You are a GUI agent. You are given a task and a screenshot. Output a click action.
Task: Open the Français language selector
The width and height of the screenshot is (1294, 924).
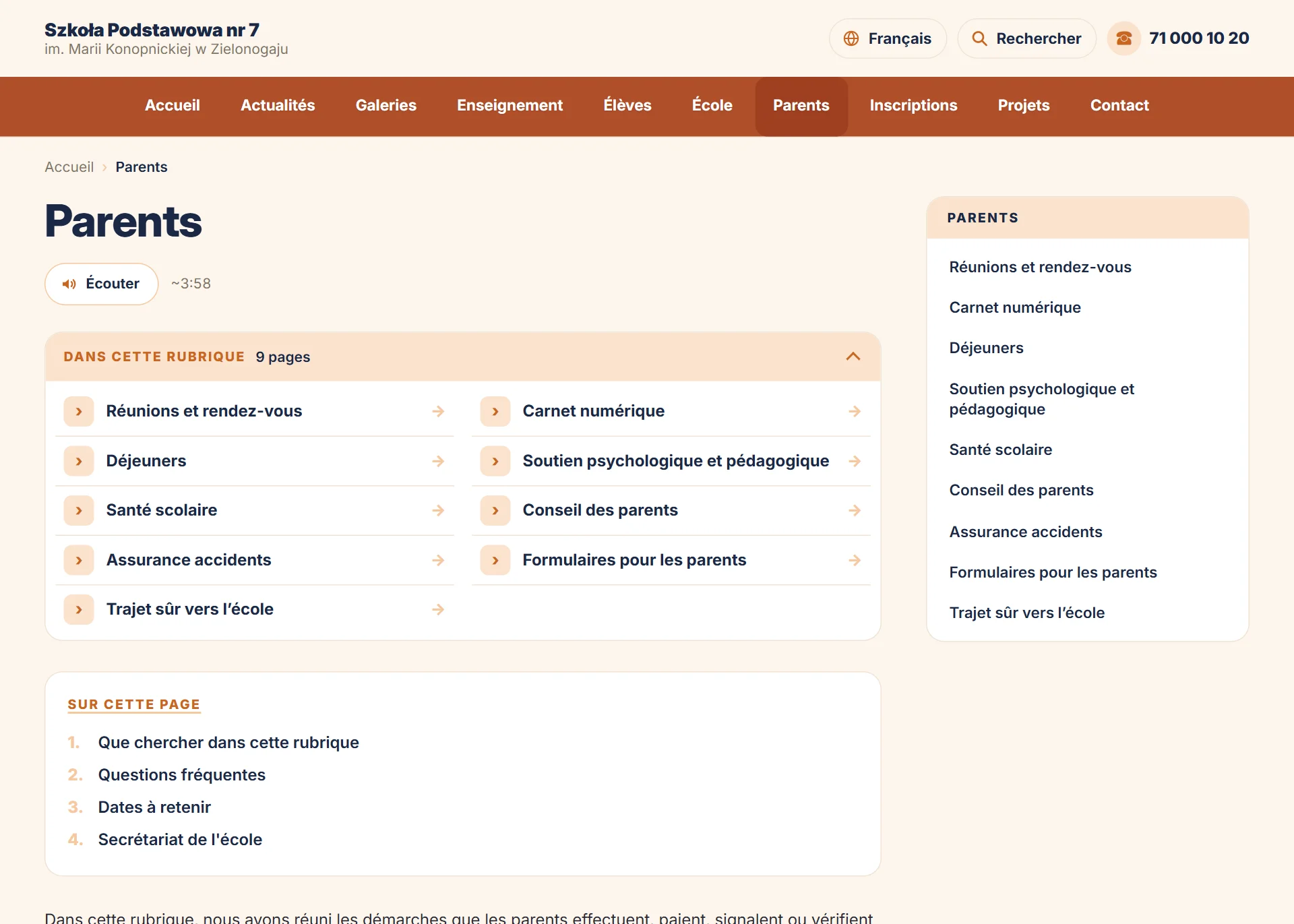[x=888, y=38]
